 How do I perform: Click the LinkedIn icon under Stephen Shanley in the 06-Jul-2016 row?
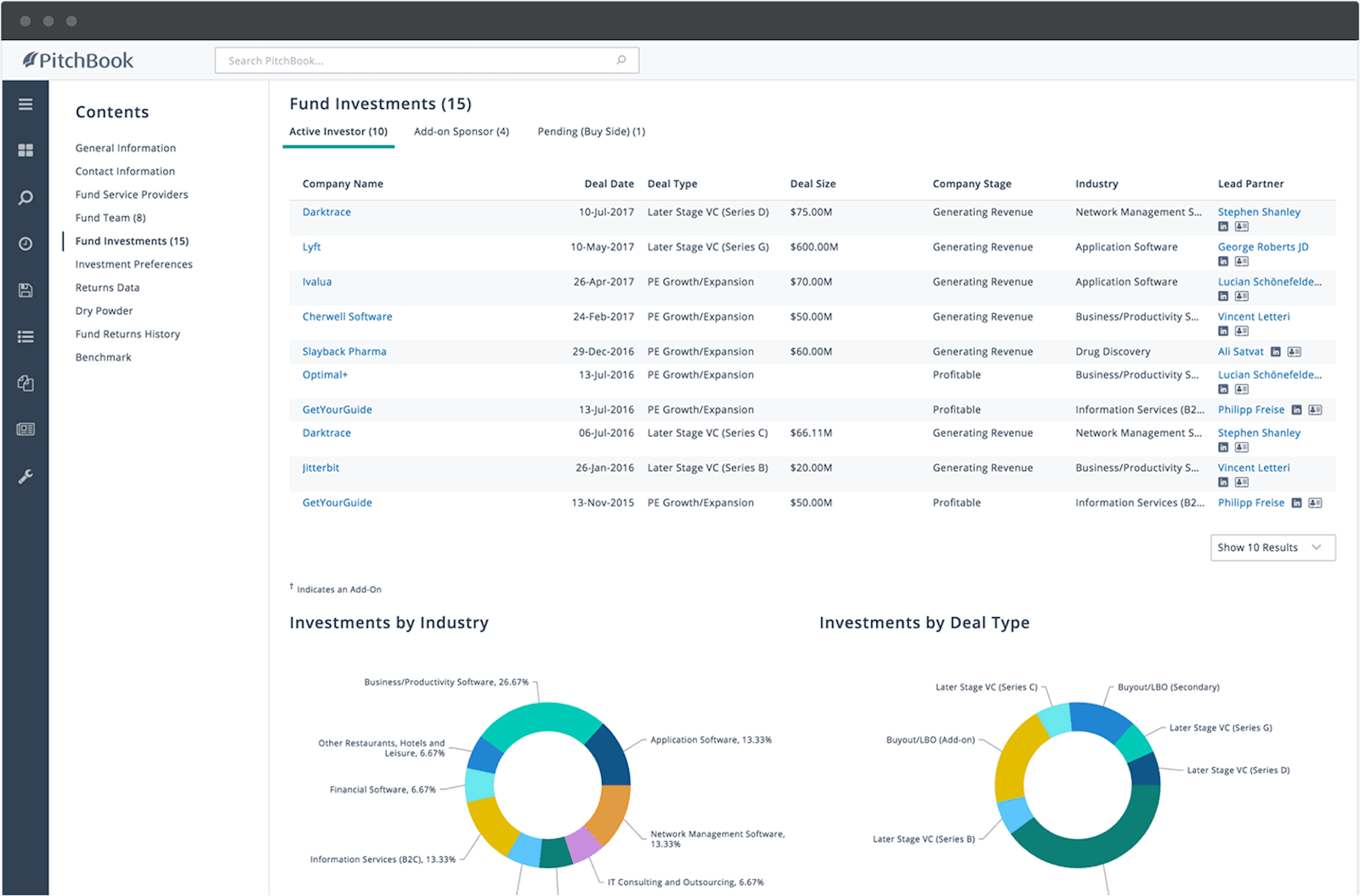[1223, 448]
